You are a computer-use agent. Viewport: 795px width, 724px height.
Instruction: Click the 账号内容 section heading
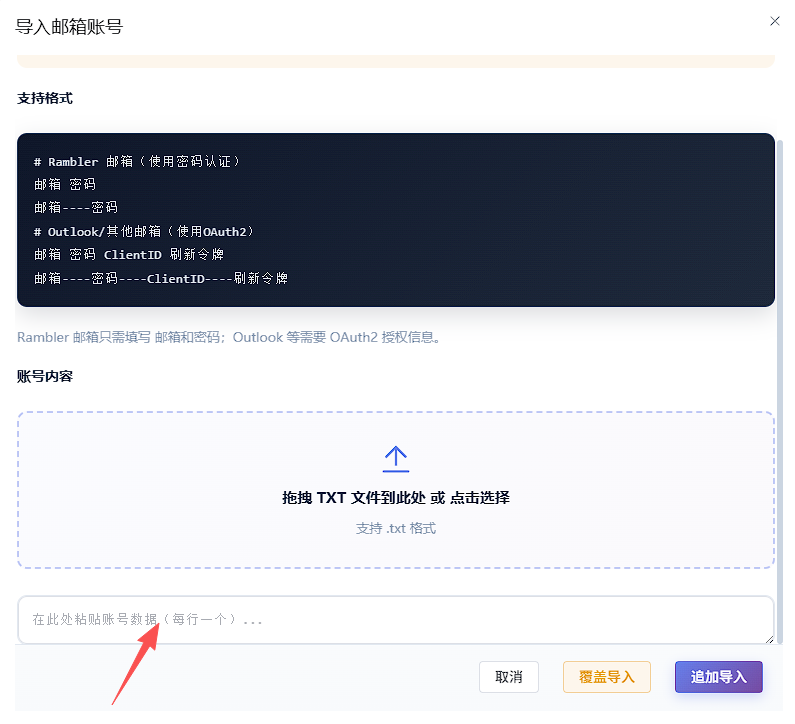[x=45, y=376]
